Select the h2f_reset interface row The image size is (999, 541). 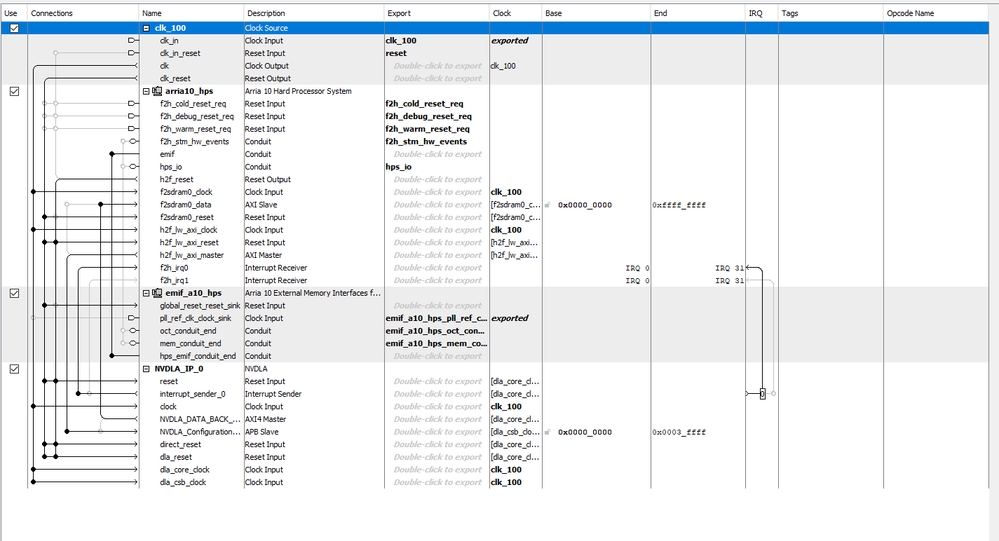tap(176, 180)
